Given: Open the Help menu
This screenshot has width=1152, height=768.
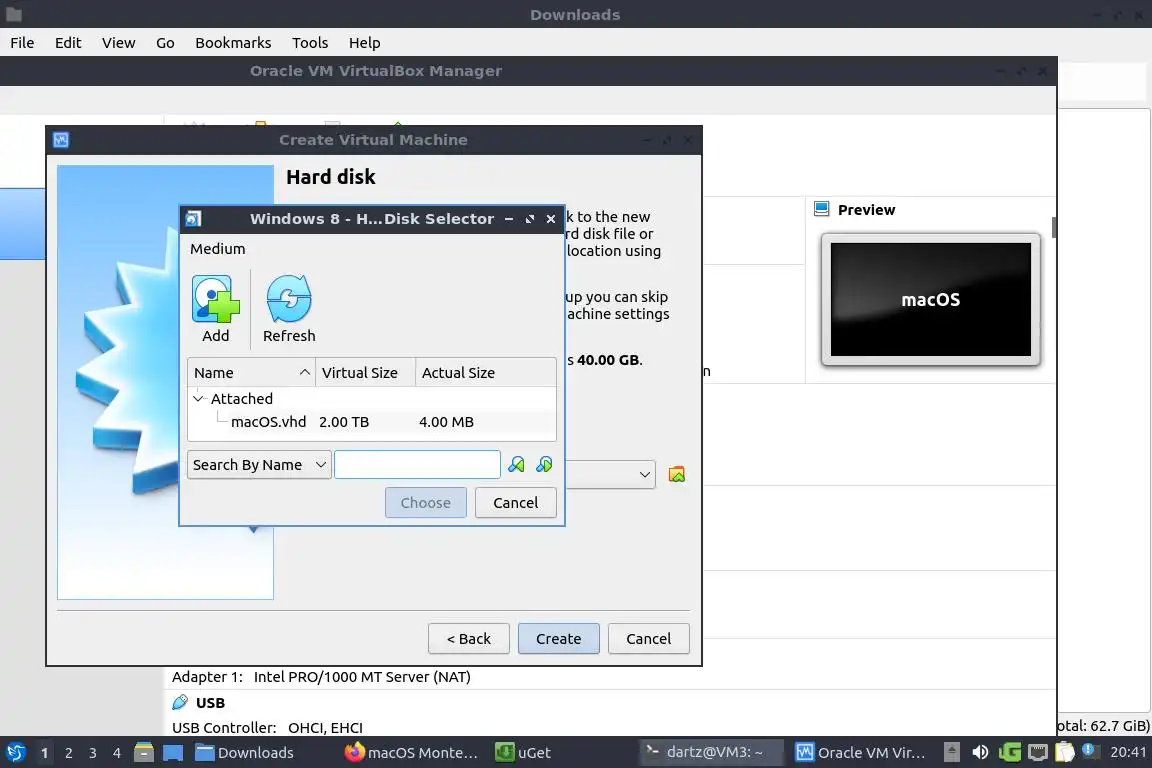Looking at the screenshot, I should [x=364, y=43].
